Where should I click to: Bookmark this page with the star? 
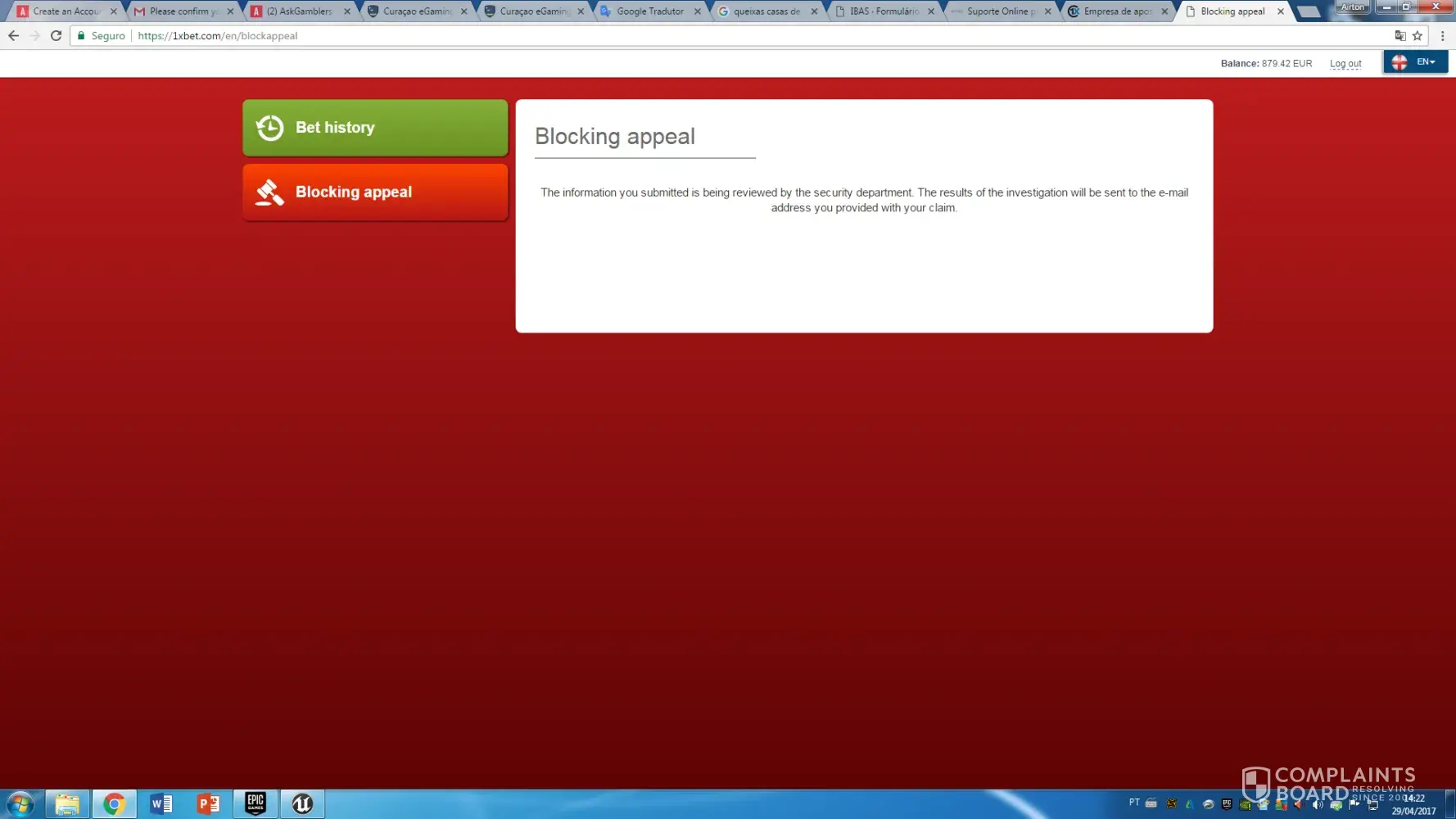[x=1418, y=36]
